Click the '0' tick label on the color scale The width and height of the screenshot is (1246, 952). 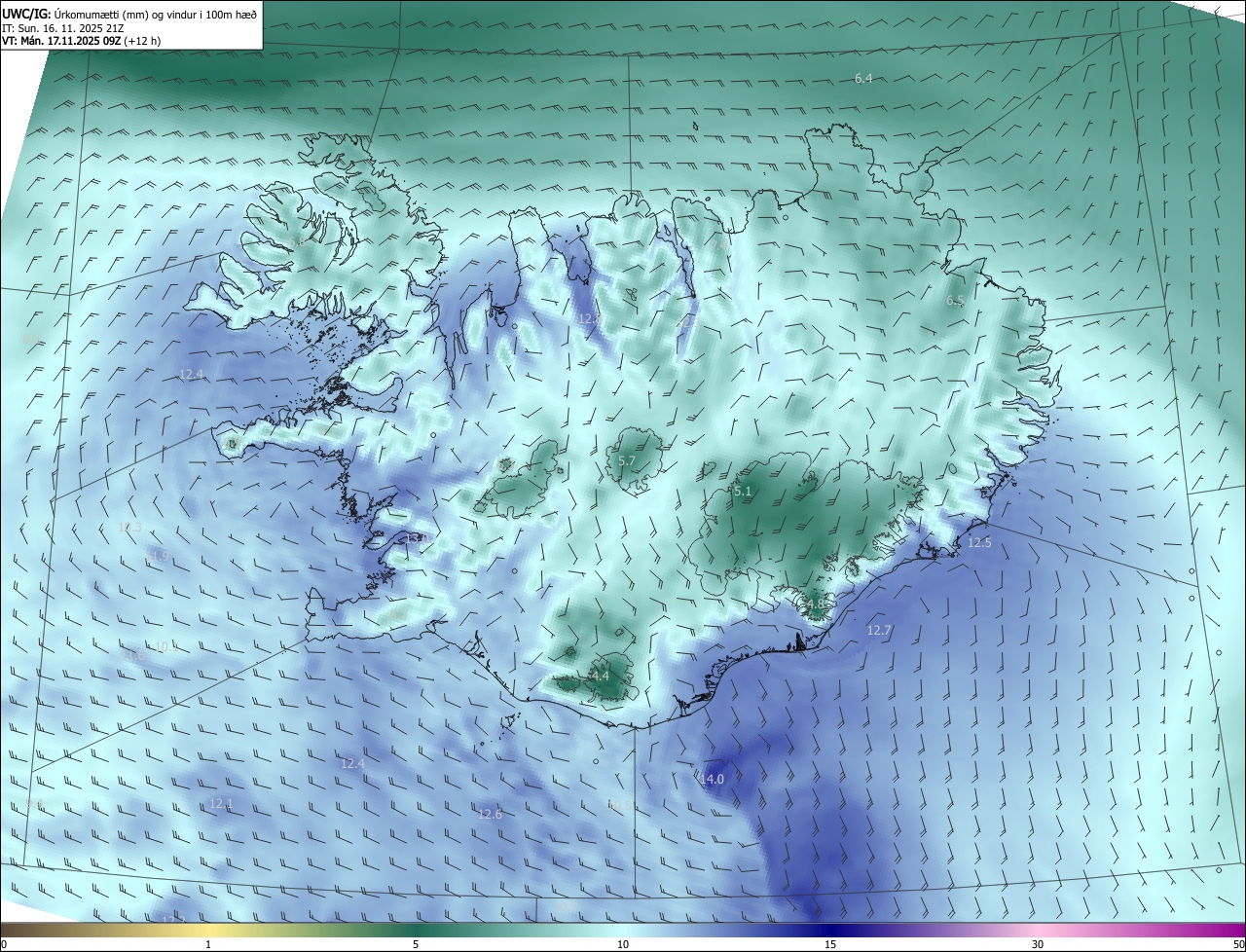(x=4, y=944)
